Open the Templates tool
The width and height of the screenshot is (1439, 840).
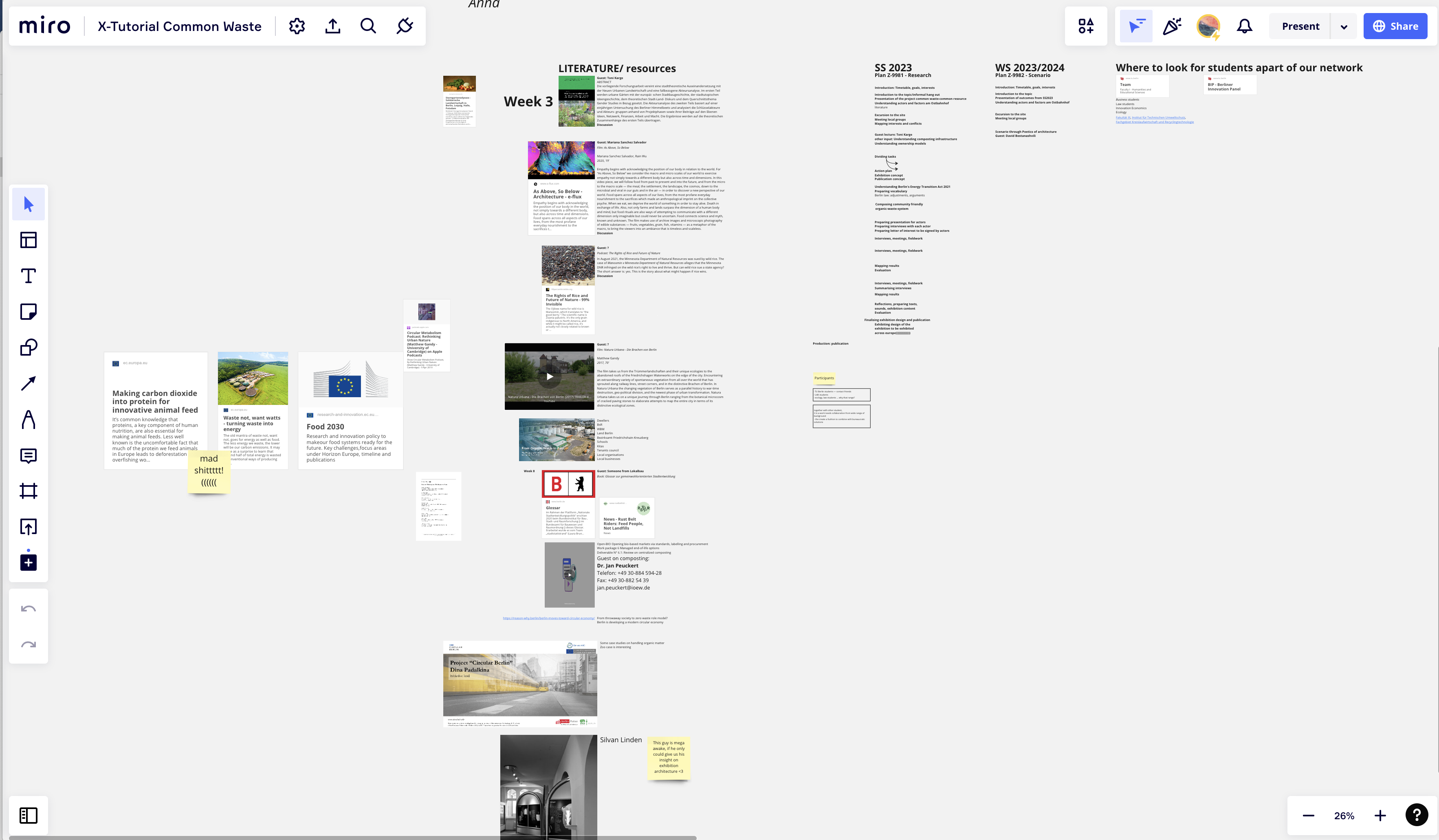(x=28, y=240)
